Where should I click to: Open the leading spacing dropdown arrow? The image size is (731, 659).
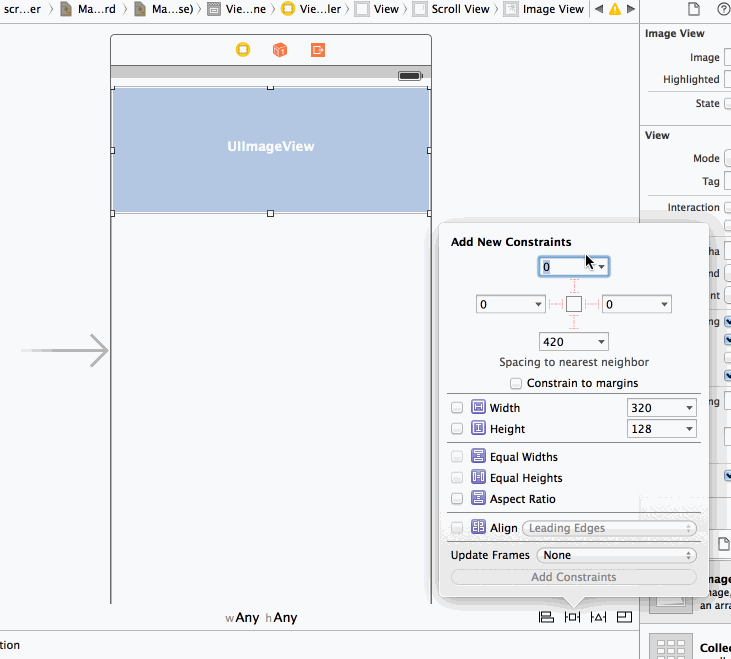[x=538, y=304]
